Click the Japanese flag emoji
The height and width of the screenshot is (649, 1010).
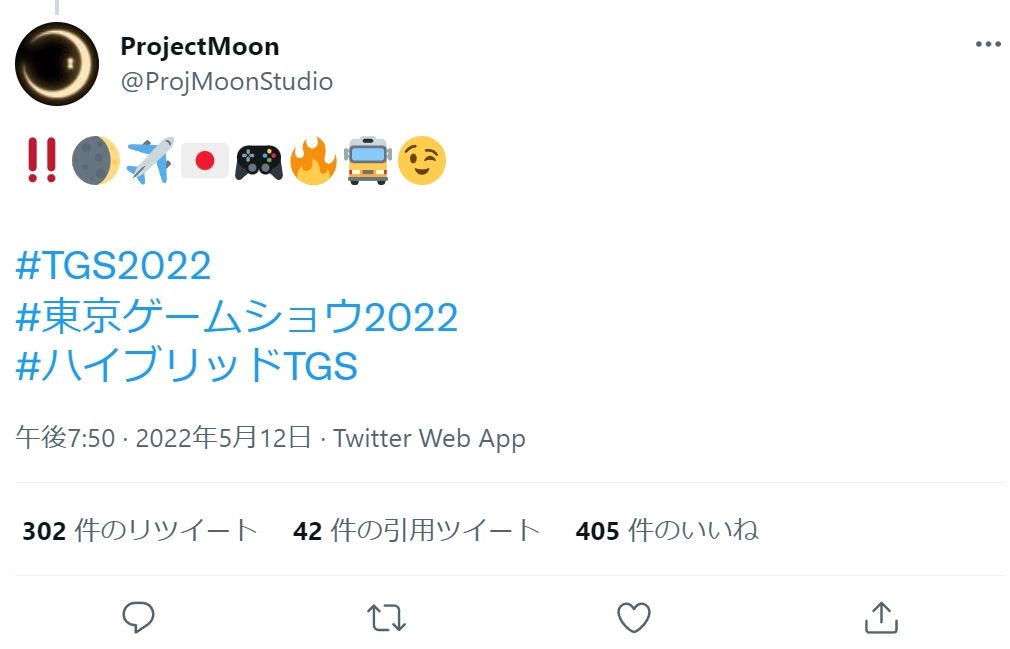point(205,161)
